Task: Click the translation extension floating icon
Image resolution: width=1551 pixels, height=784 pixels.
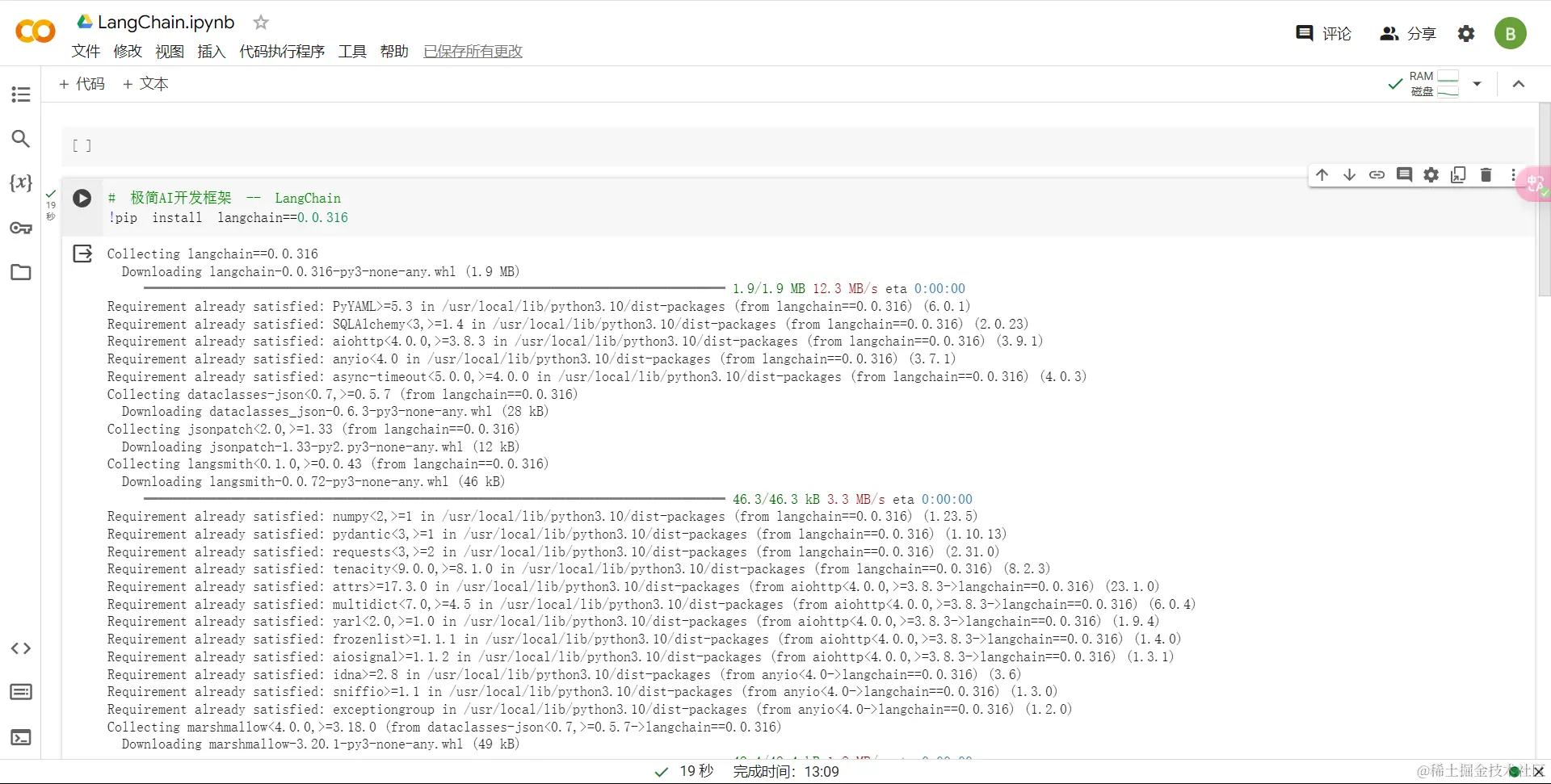Action: [1534, 185]
